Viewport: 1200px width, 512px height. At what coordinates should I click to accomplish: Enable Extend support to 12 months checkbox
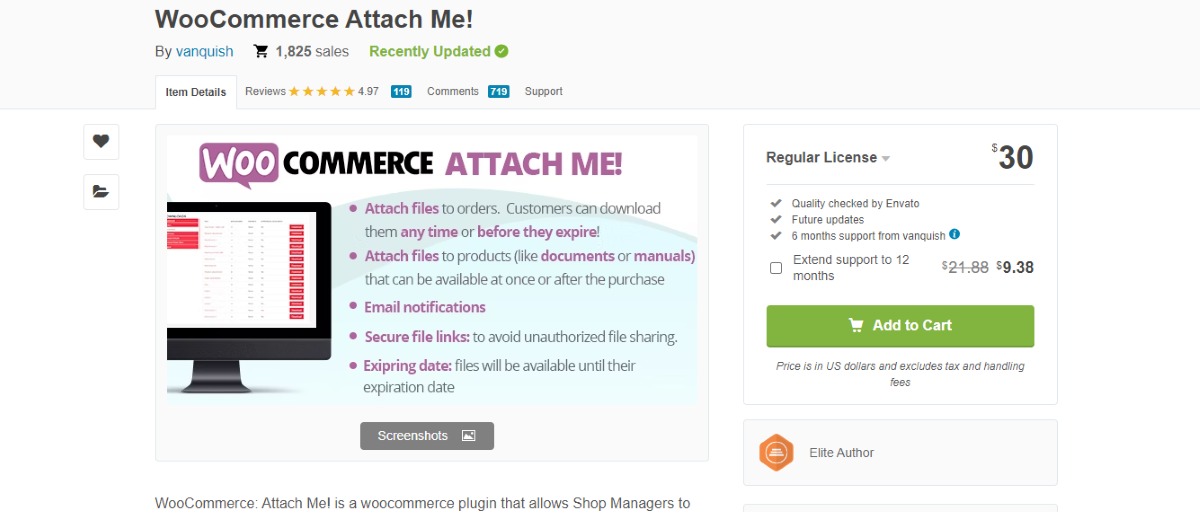776,268
